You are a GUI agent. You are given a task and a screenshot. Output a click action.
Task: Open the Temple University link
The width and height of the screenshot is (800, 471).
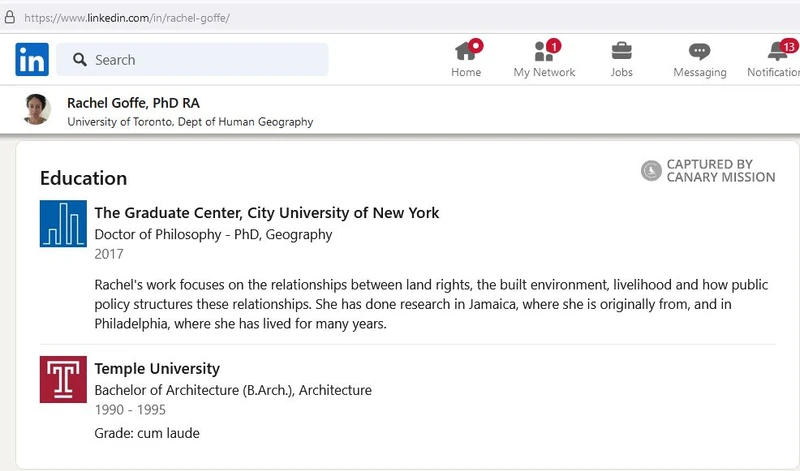157,368
